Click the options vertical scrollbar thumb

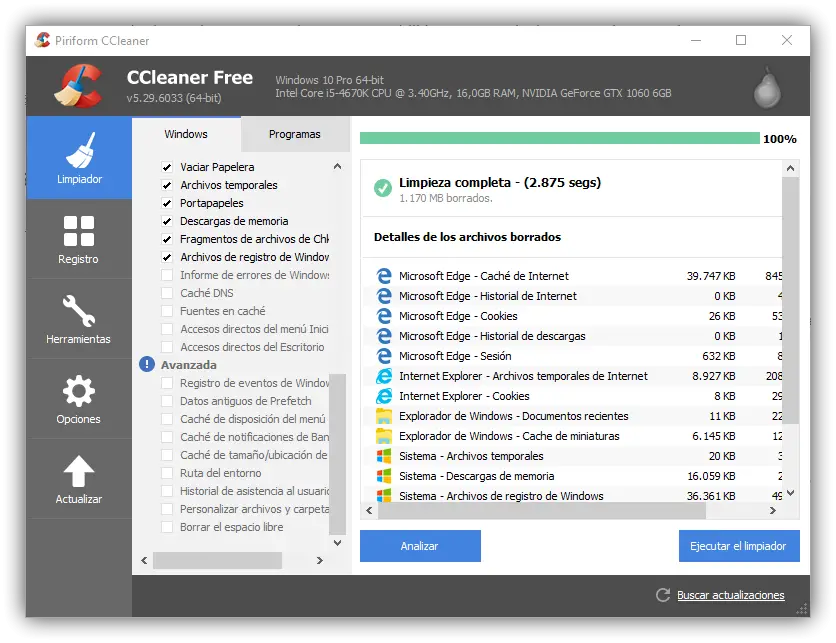coord(337,454)
